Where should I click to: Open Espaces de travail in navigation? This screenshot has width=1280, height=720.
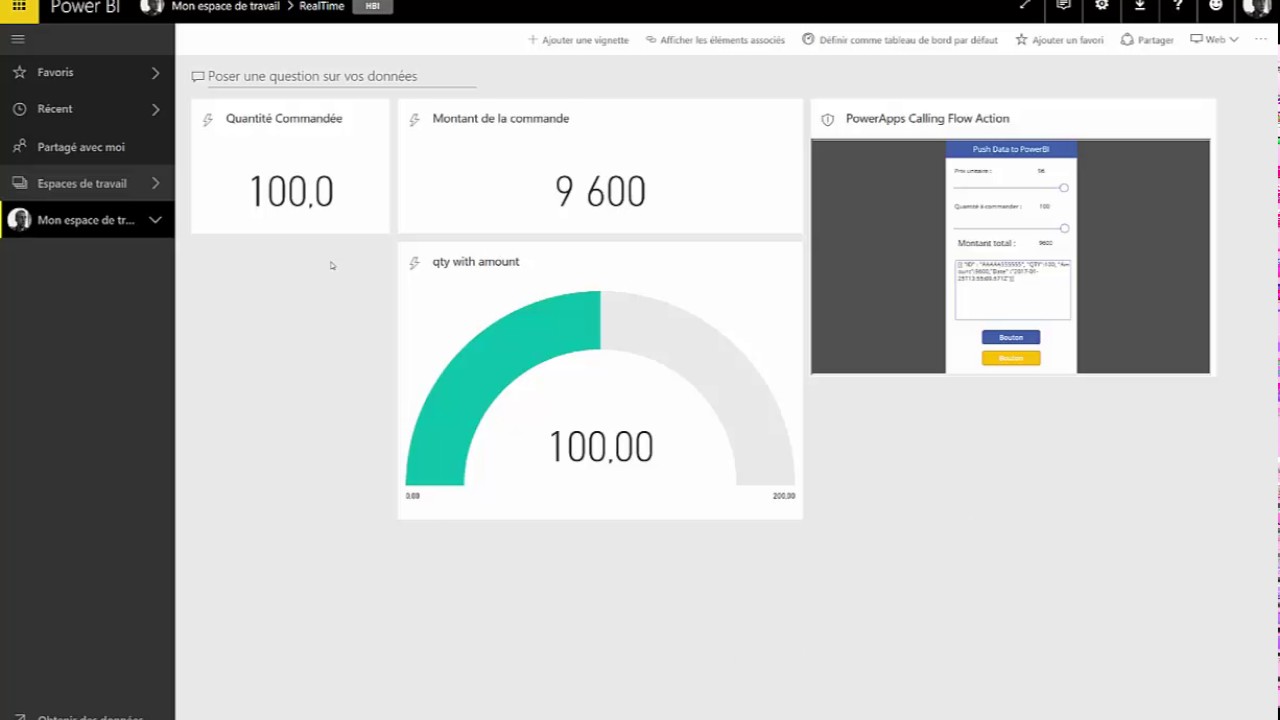coord(87,183)
